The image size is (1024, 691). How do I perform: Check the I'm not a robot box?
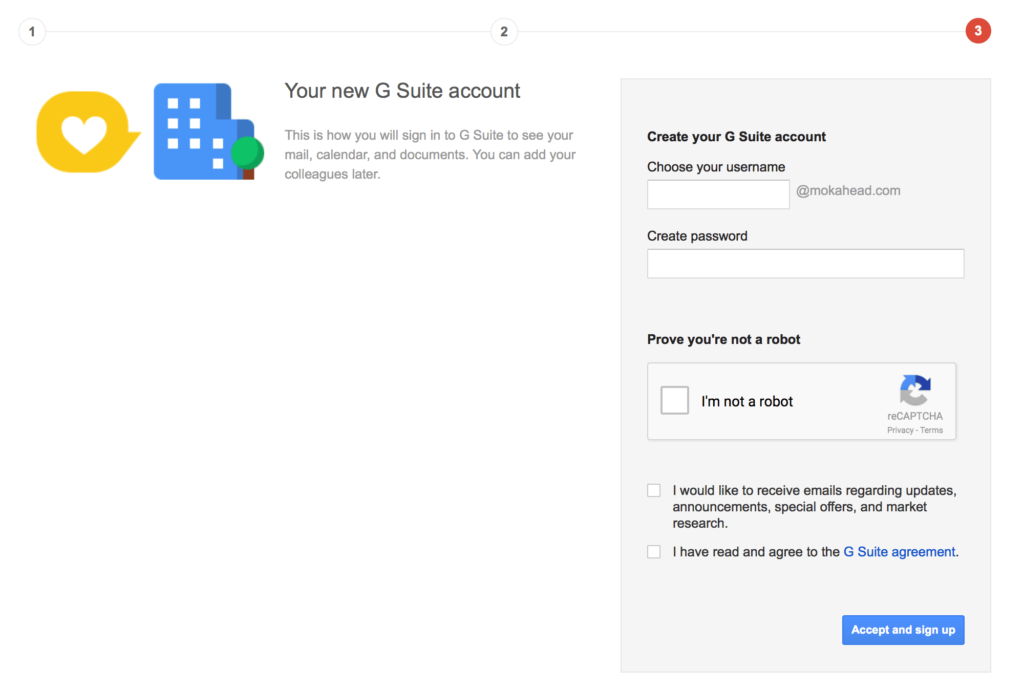point(675,400)
